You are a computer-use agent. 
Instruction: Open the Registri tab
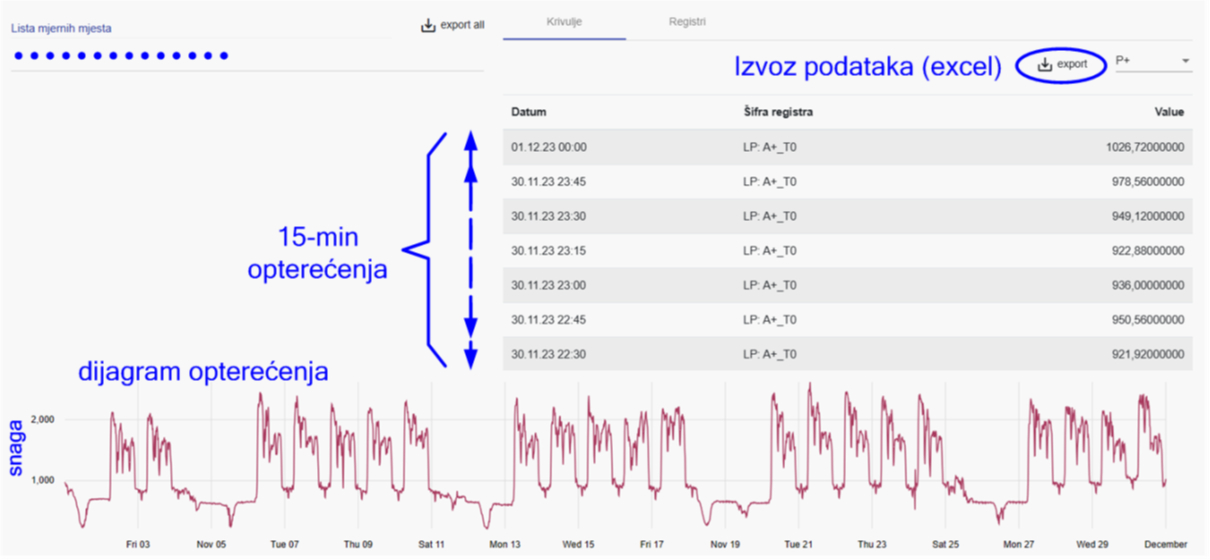687,22
